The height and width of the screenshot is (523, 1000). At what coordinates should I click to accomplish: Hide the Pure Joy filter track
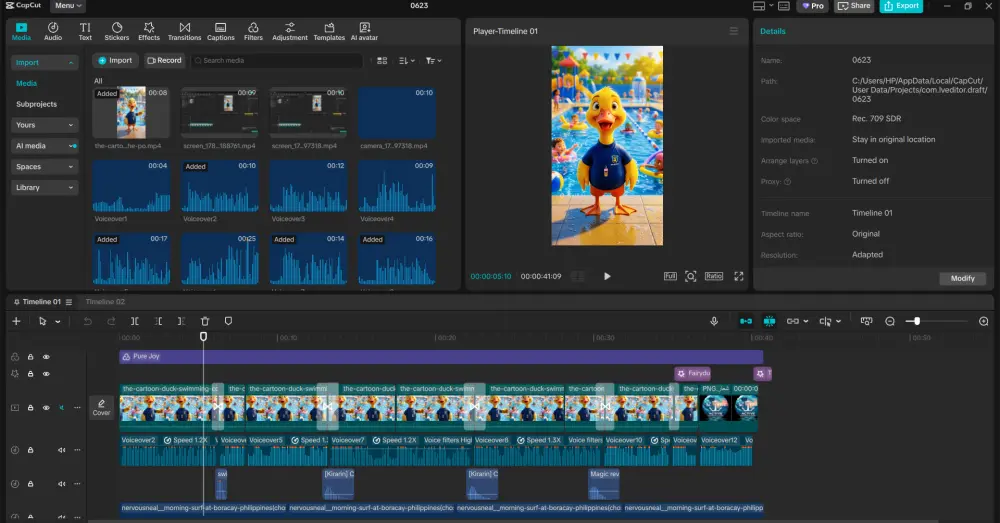click(46, 357)
